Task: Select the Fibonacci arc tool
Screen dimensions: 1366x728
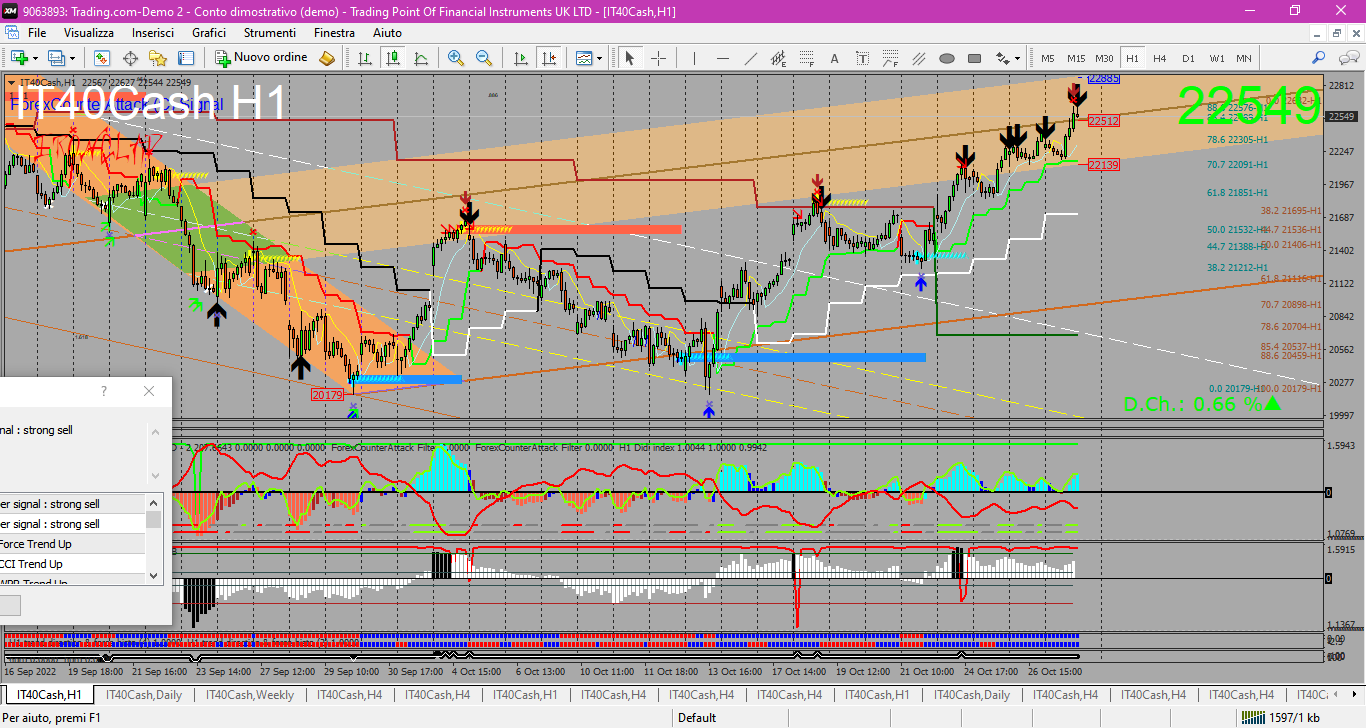Action: [891, 58]
